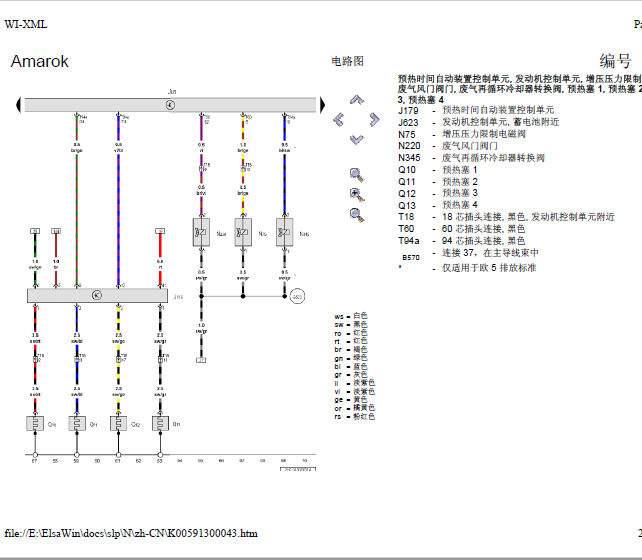This screenshot has width=642, height=560.
Task: Click color code rs = 粉红色
Action: click(355, 416)
